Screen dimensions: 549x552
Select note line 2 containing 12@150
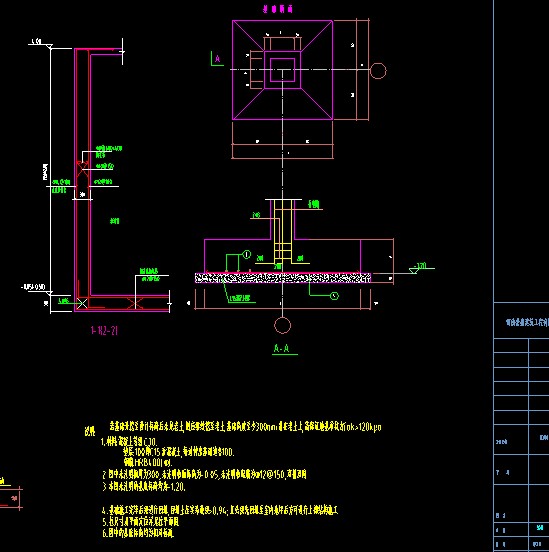click(x=204, y=475)
